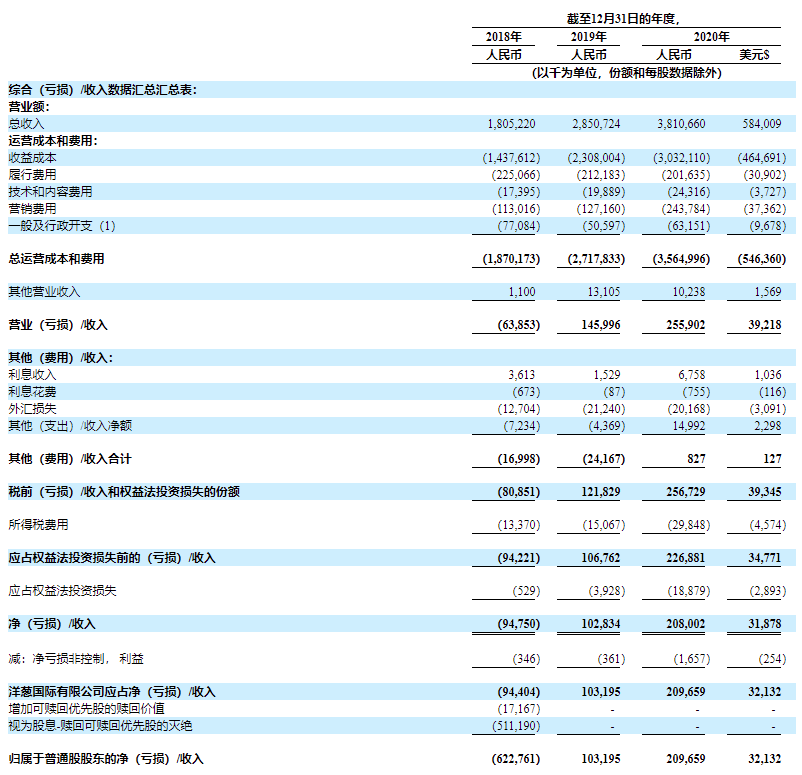
Task: Click the 2020年 column header
Action: (711, 37)
